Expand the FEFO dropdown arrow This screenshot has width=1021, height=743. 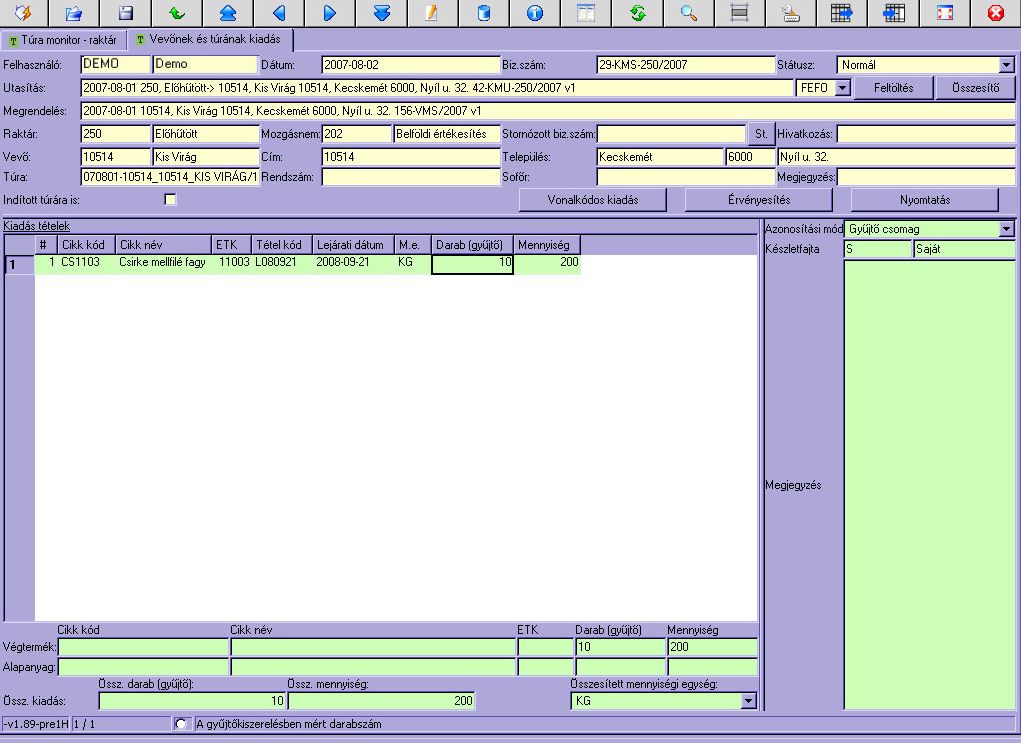pos(842,88)
